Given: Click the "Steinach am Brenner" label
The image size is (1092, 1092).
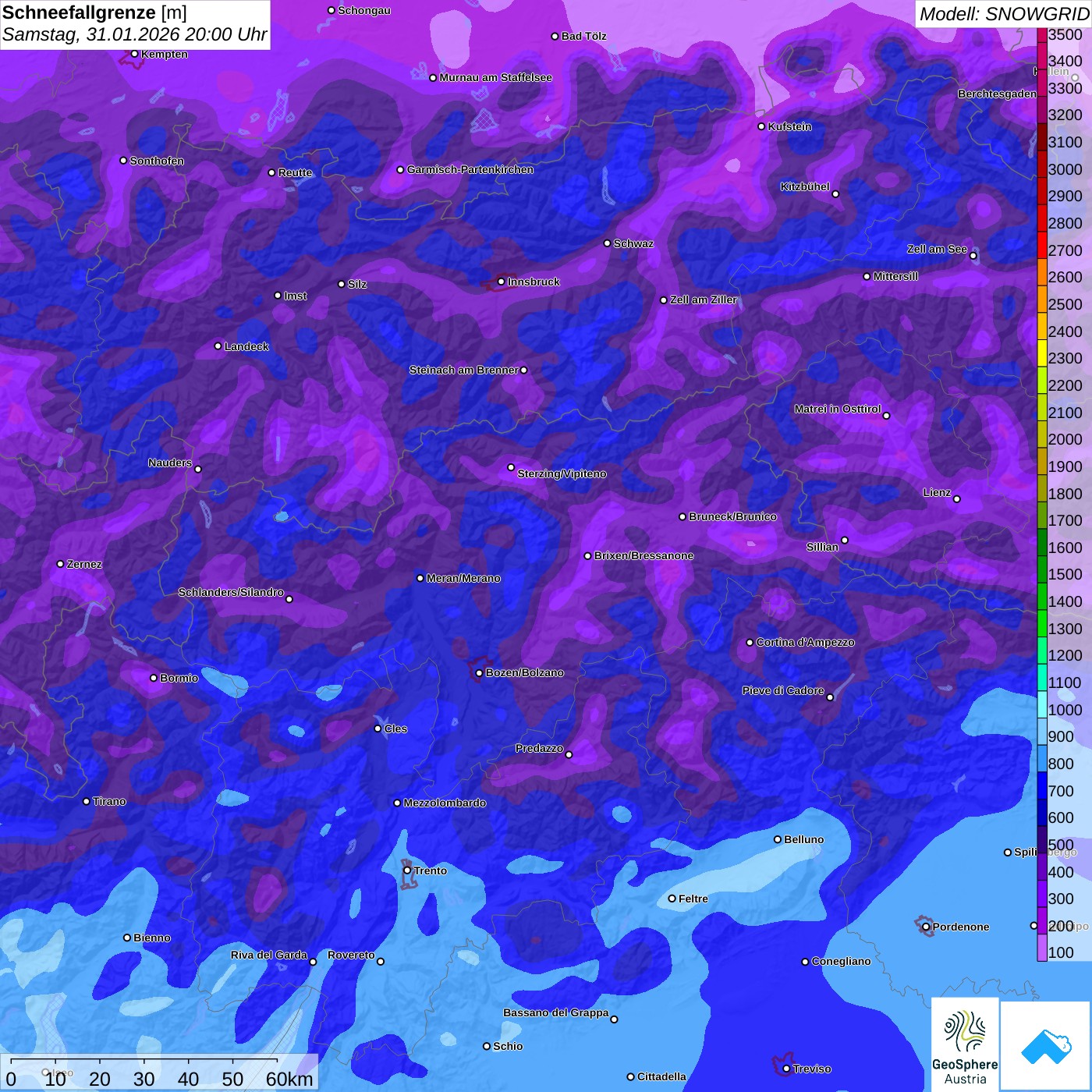Looking at the screenshot, I should (464, 370).
